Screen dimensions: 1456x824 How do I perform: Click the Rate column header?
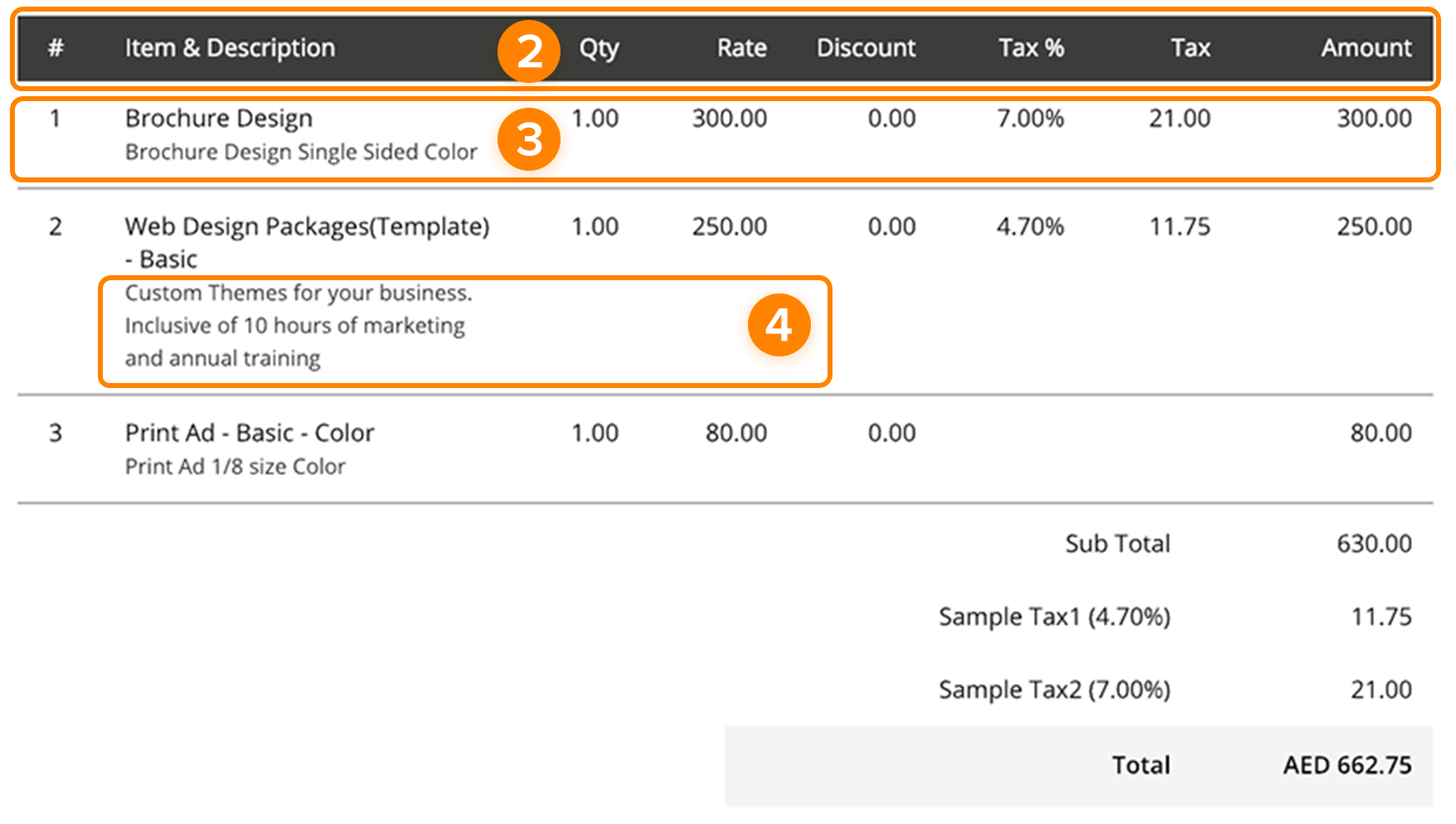click(741, 48)
